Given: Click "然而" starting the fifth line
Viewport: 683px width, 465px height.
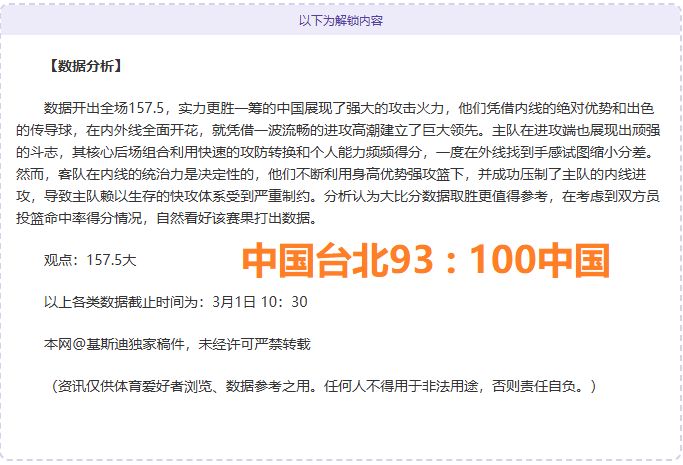Looking at the screenshot, I should (x=30, y=174).
